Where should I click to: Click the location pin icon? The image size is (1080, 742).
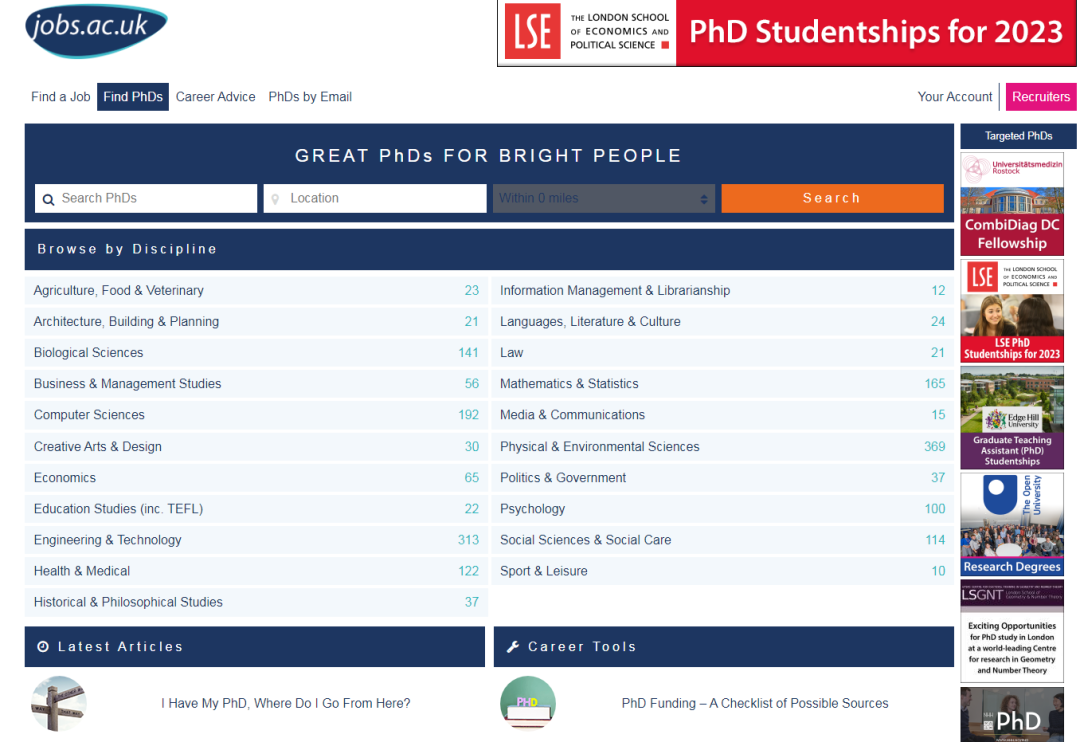point(275,199)
